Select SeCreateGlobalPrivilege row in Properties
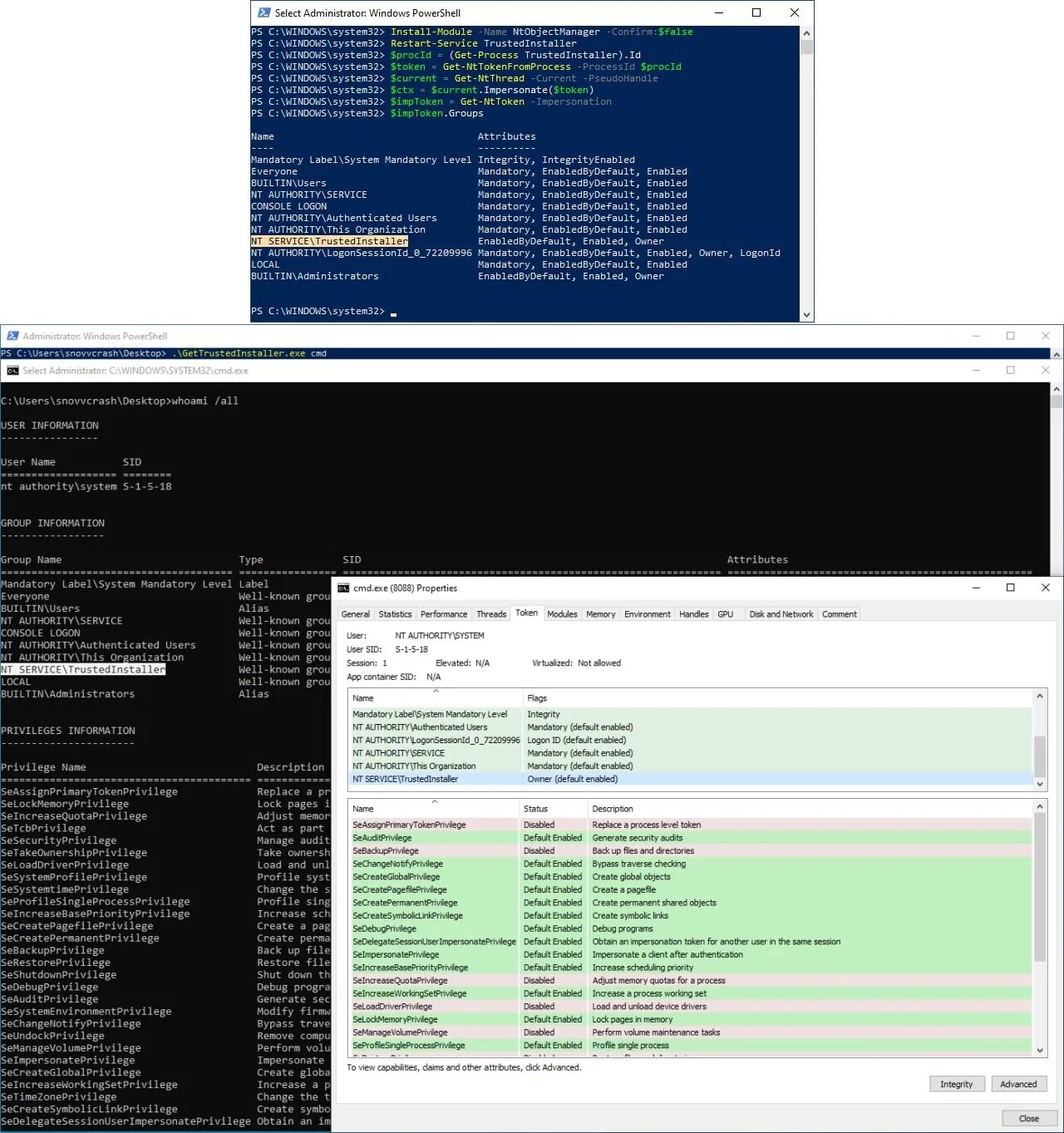This screenshot has height=1133, width=1064. [690, 877]
